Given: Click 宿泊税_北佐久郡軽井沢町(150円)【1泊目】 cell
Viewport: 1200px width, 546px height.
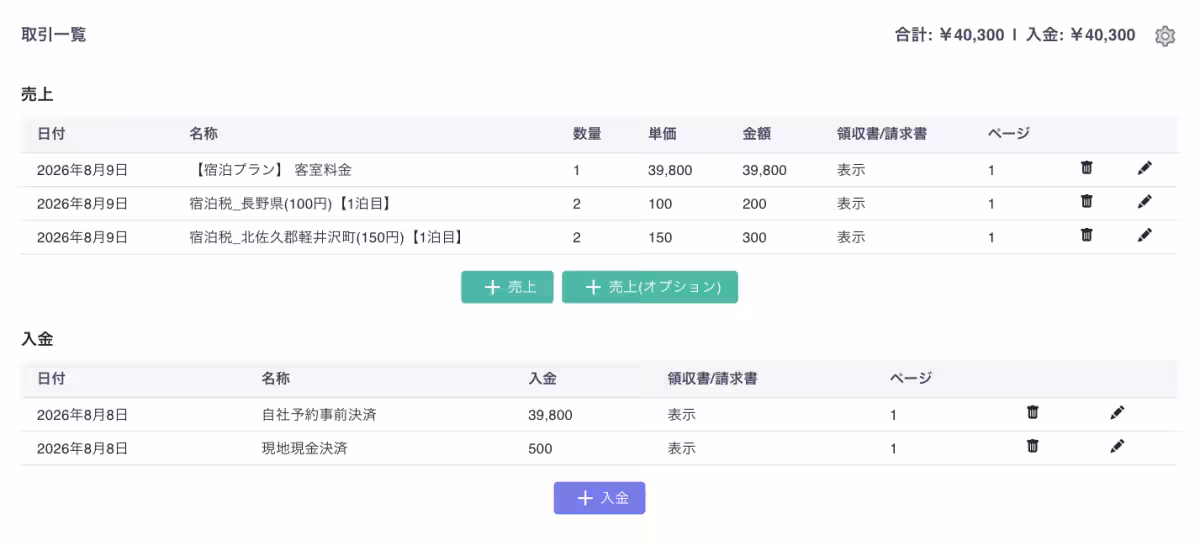Looking at the screenshot, I should coord(326,238).
